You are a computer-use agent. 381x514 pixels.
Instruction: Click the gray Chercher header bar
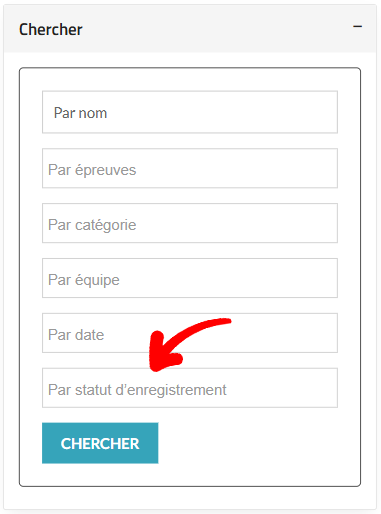pyautogui.click(x=190, y=29)
